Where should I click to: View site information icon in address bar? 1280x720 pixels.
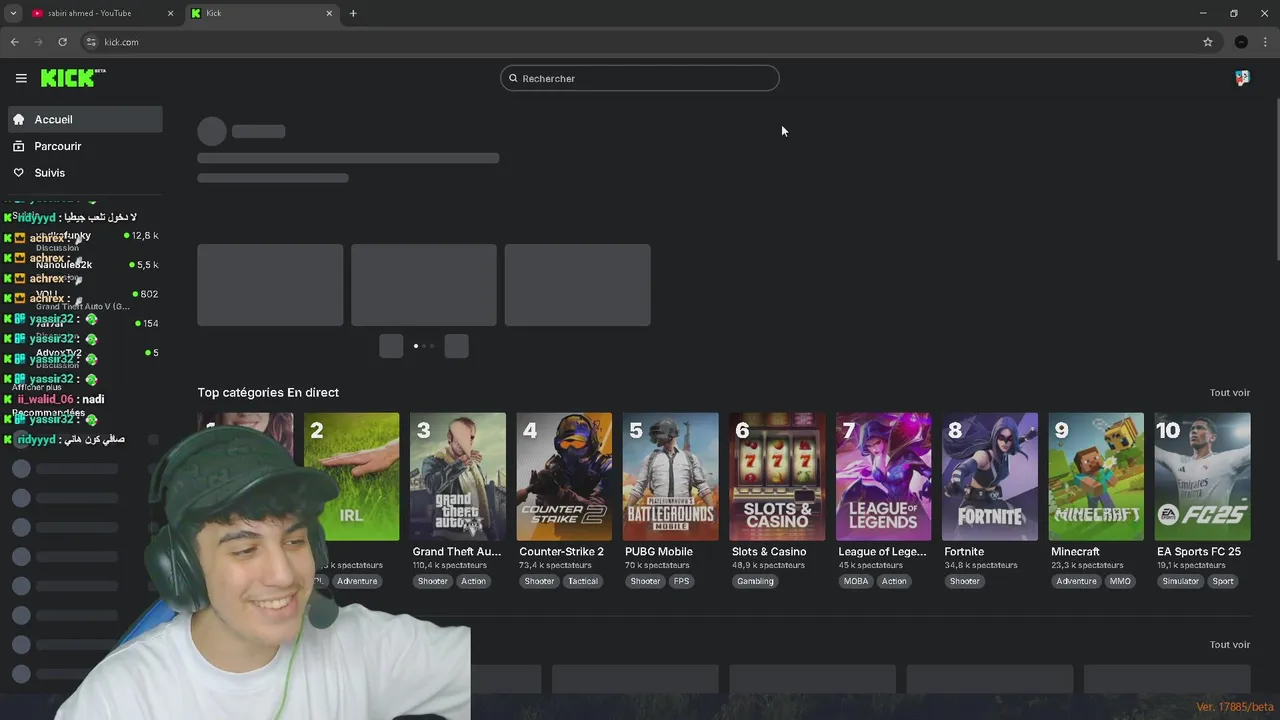[x=91, y=42]
